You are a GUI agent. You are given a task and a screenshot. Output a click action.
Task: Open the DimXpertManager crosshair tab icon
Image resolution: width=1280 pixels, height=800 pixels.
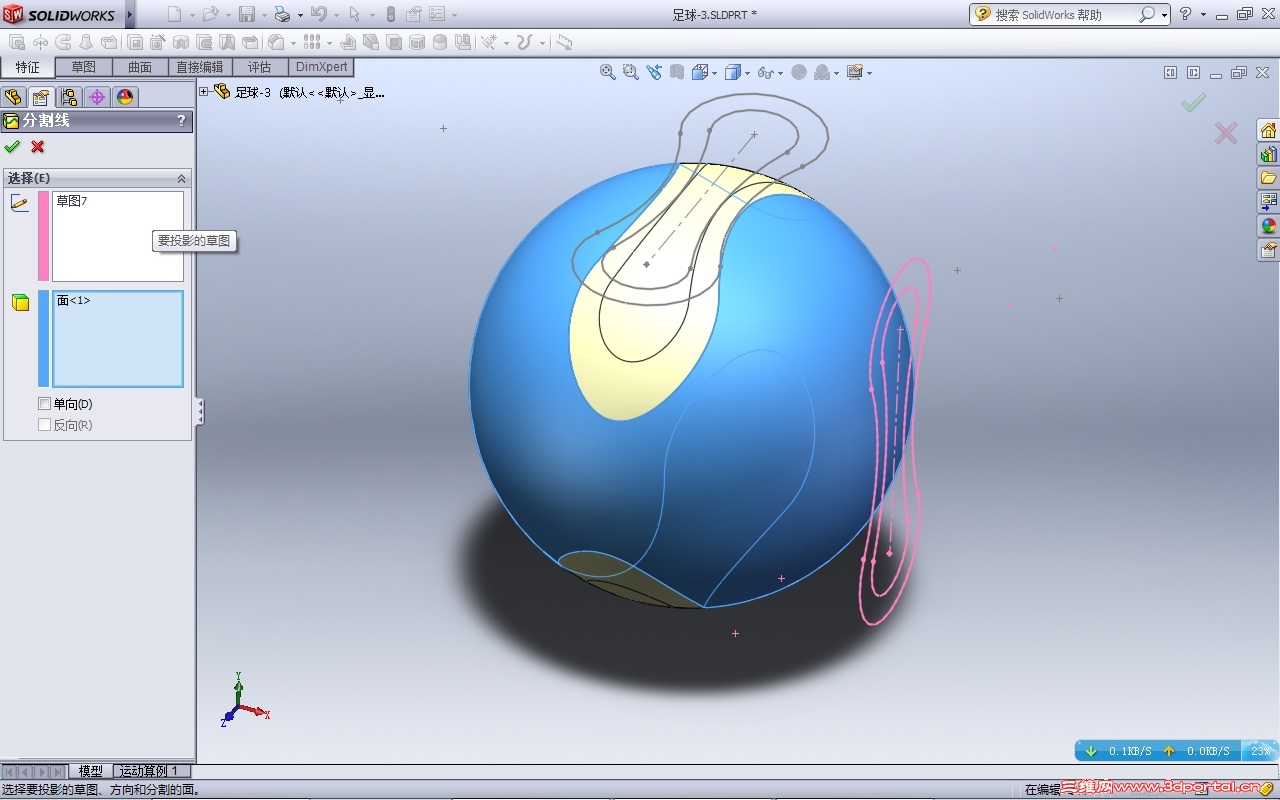(x=97, y=97)
